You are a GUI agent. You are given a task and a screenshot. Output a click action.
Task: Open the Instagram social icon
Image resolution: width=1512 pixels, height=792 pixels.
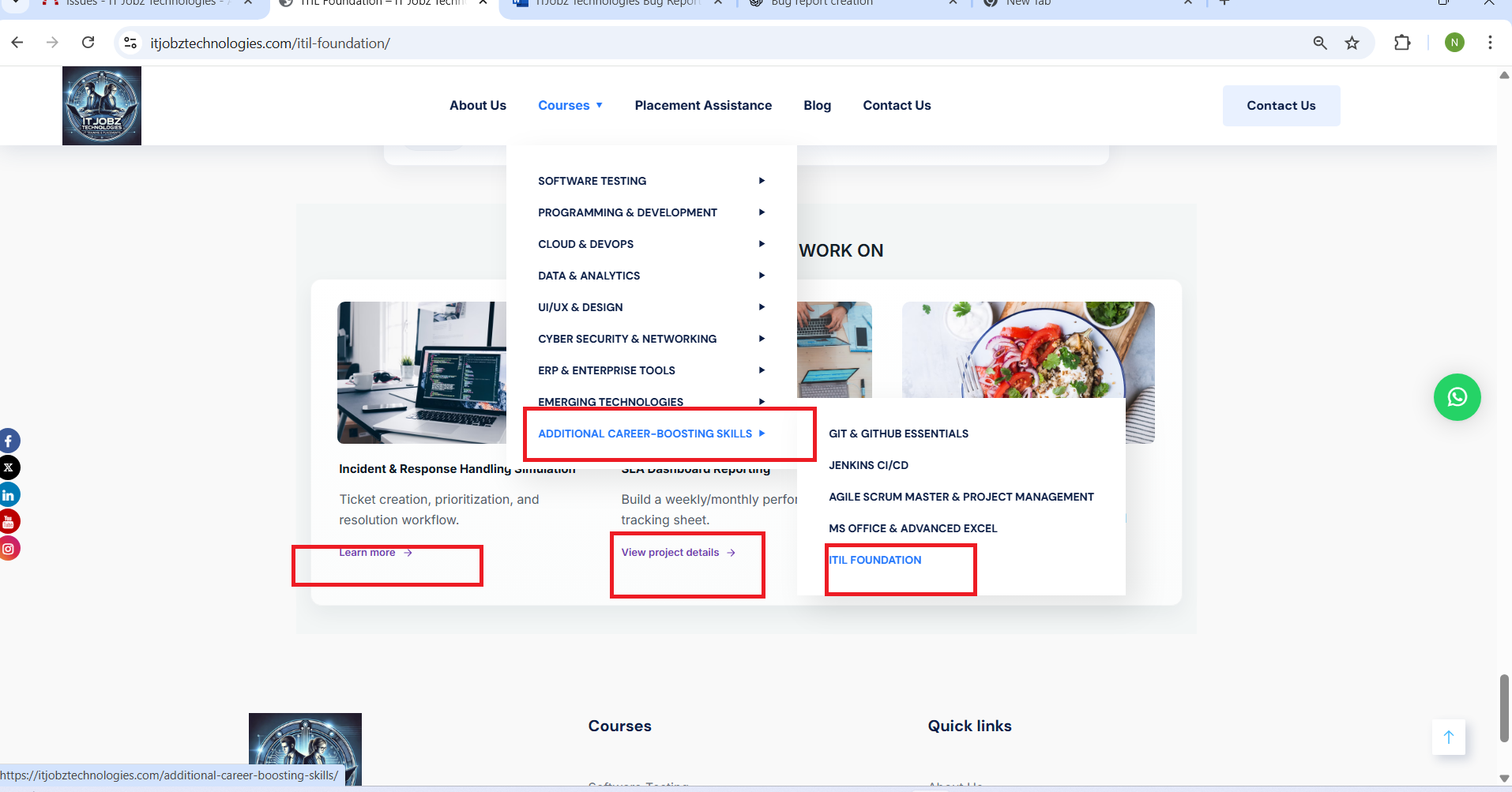point(9,549)
